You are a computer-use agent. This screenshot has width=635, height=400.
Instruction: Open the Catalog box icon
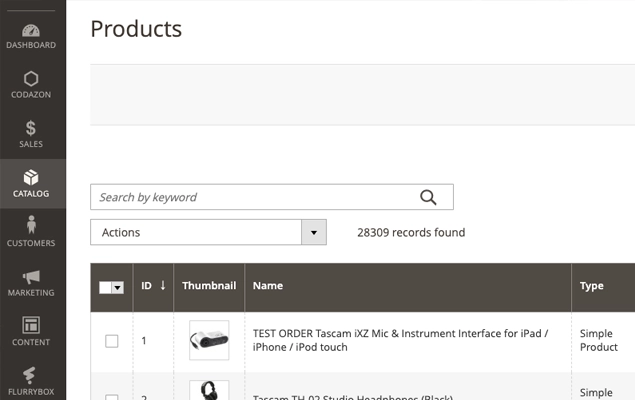31,178
